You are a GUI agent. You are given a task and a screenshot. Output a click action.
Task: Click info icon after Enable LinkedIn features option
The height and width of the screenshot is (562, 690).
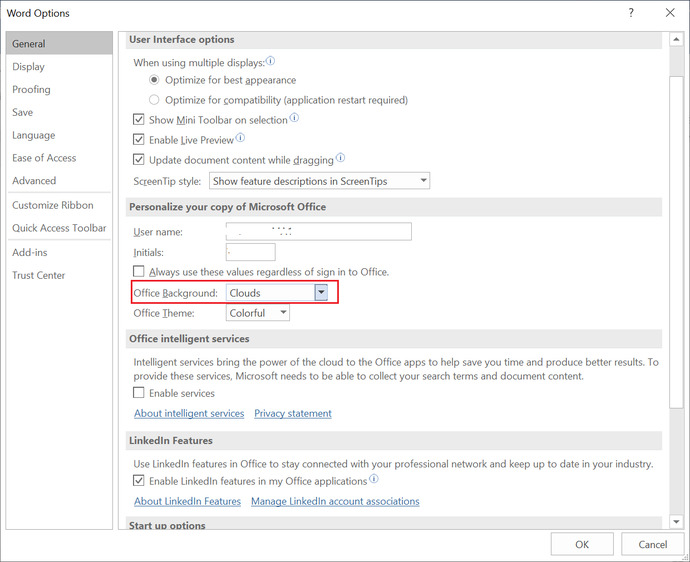pyautogui.click(x=374, y=479)
